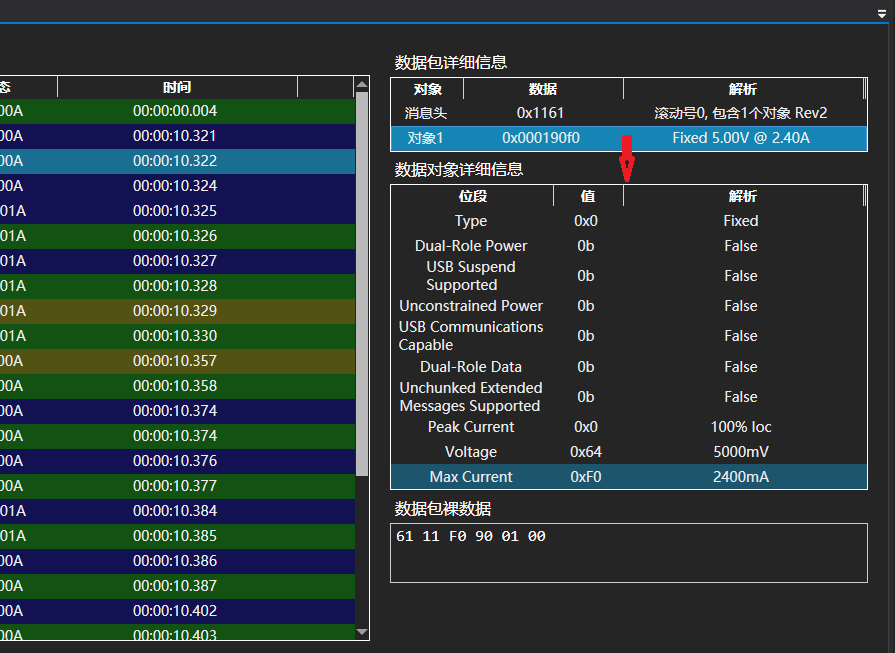Click the 0x64 voltage value cell
Screen dimensions: 895x653
point(586,452)
